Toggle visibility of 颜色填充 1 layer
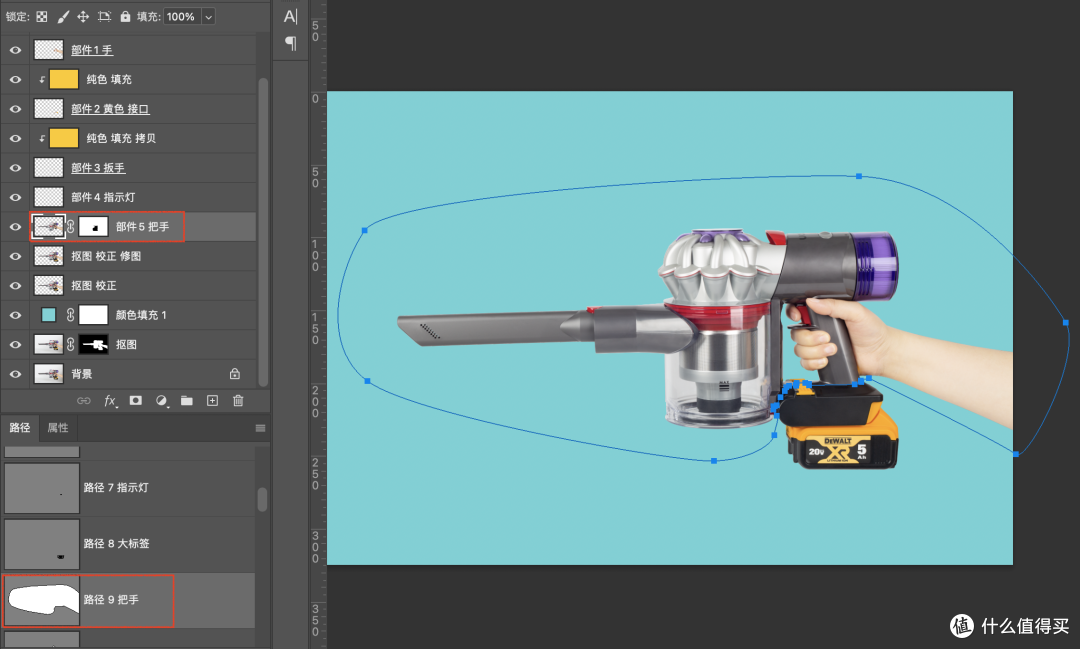1080x649 pixels. coord(15,315)
